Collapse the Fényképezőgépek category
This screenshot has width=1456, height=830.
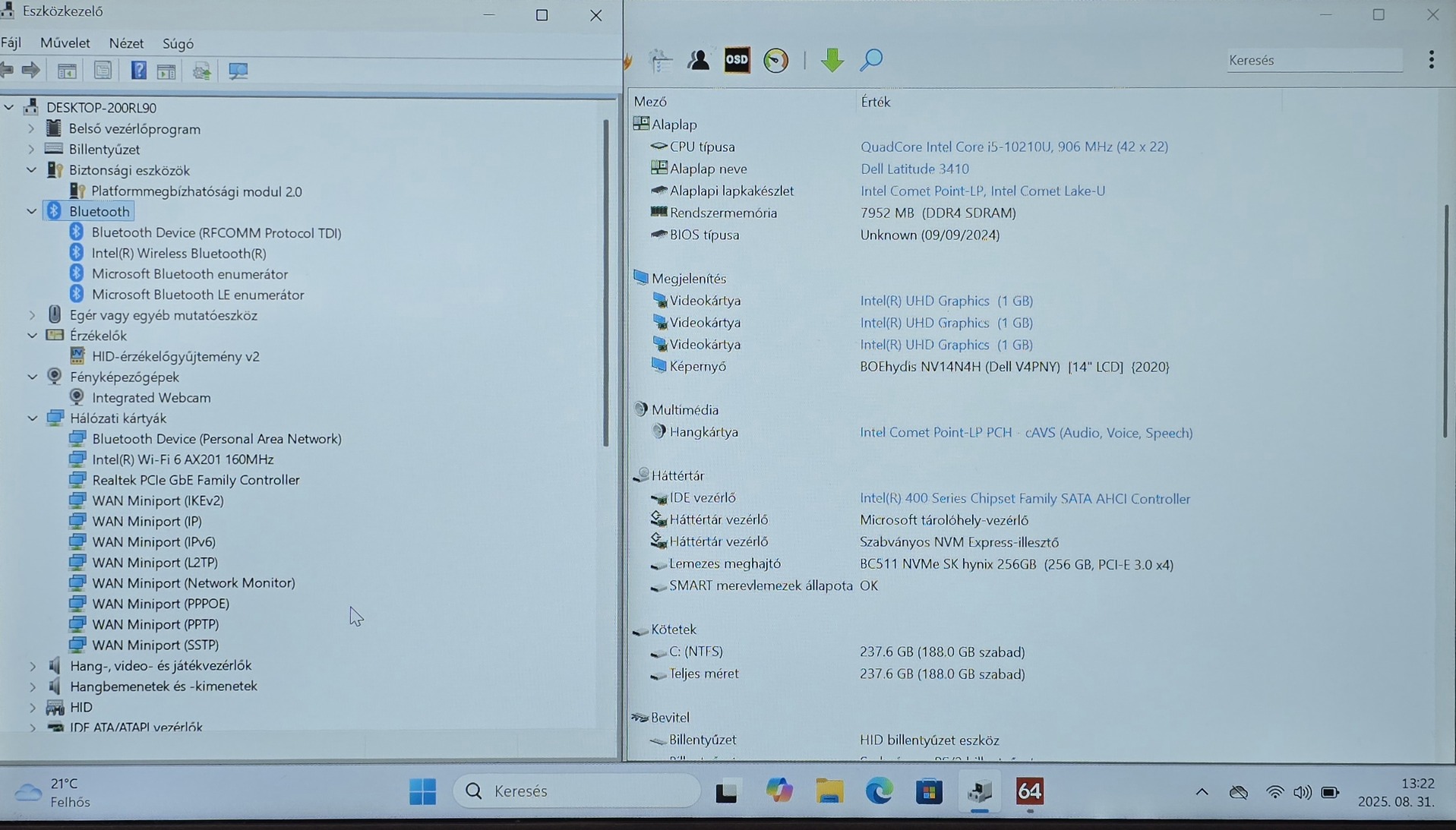click(32, 377)
